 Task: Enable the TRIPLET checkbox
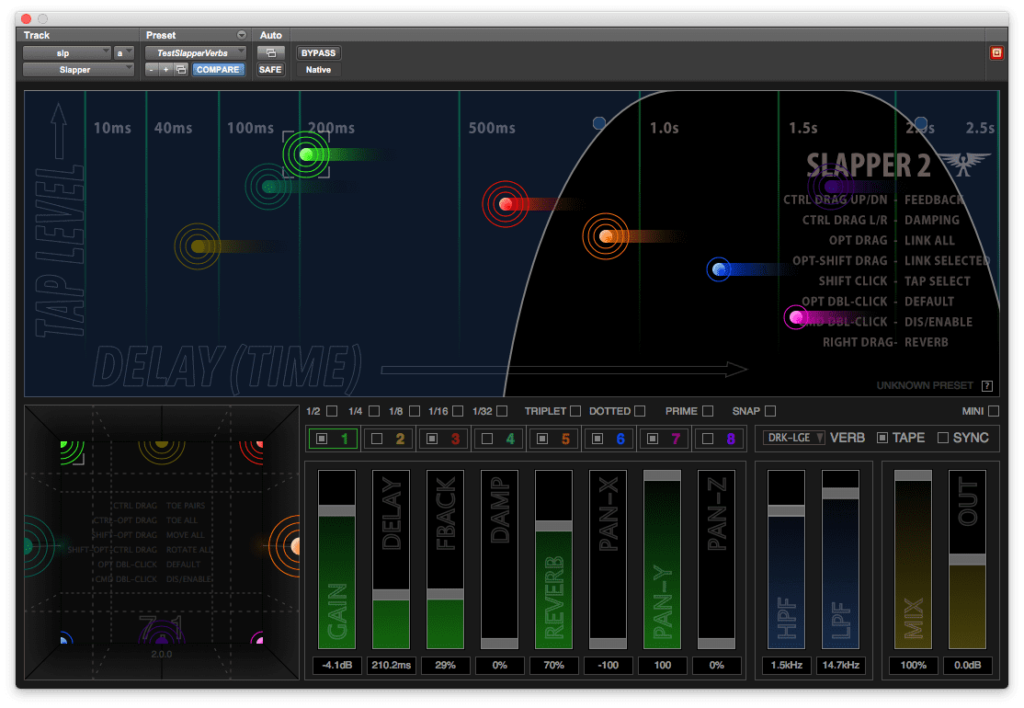pyautogui.click(x=575, y=411)
